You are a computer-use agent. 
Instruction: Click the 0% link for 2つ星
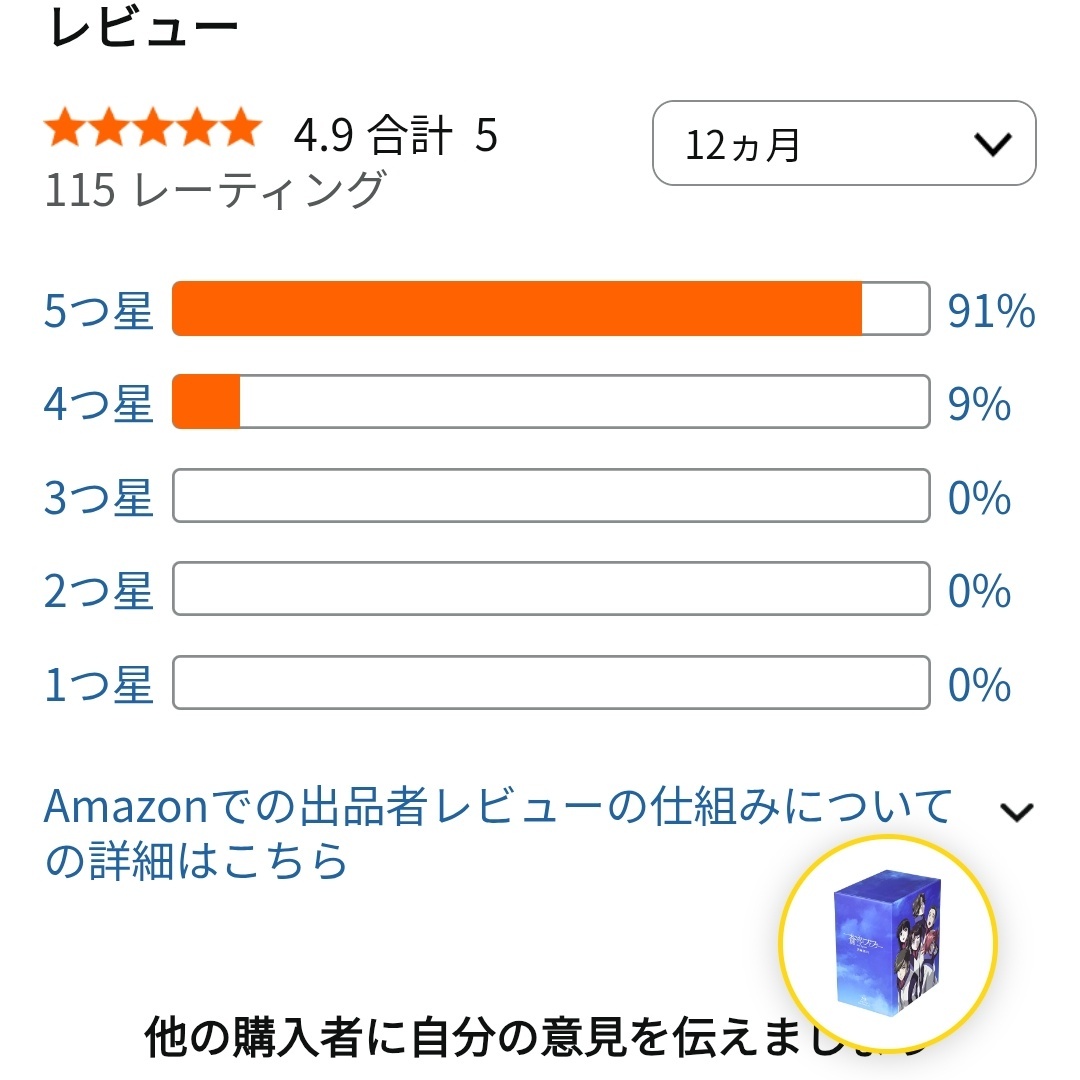tap(979, 592)
